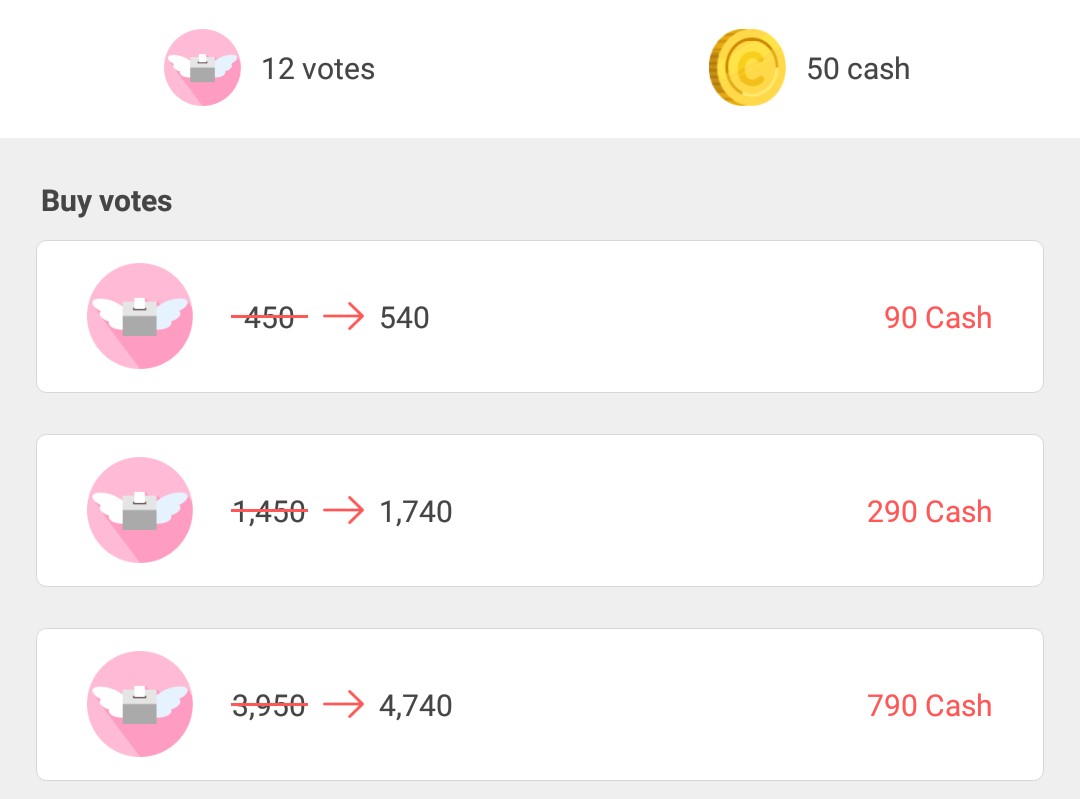Tap the crossed-out 1,450 amount
This screenshot has height=799, width=1080.
(269, 512)
